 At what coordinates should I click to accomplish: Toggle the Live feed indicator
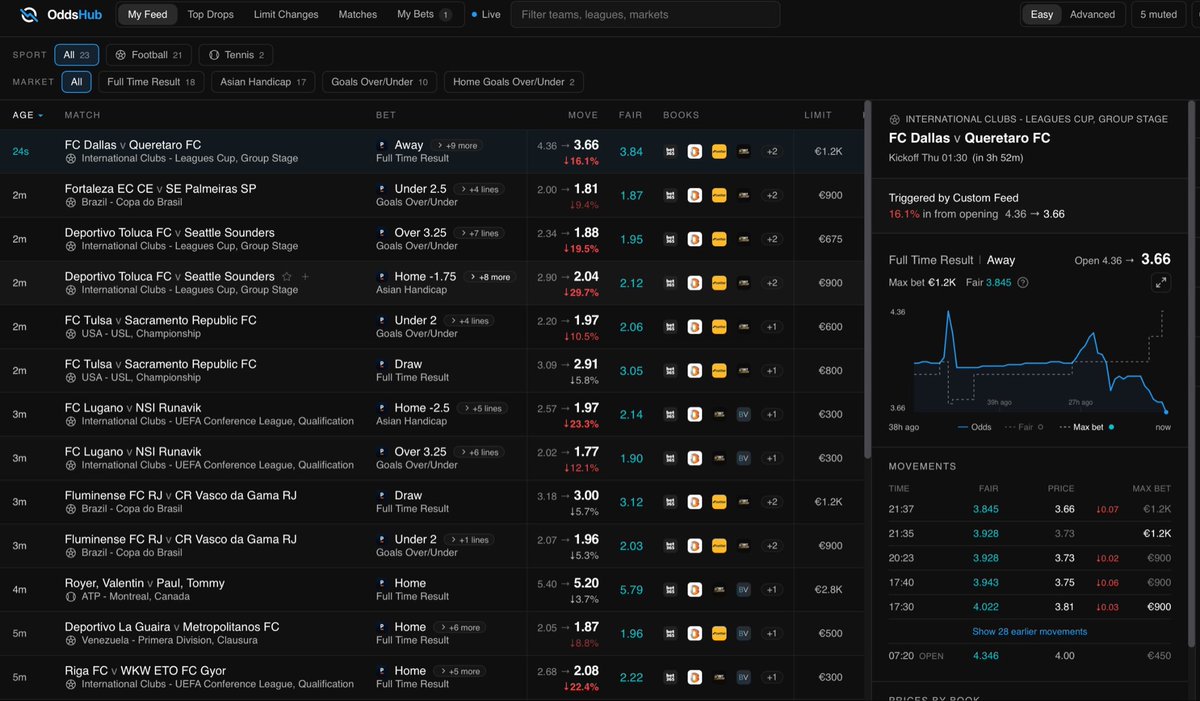click(487, 15)
